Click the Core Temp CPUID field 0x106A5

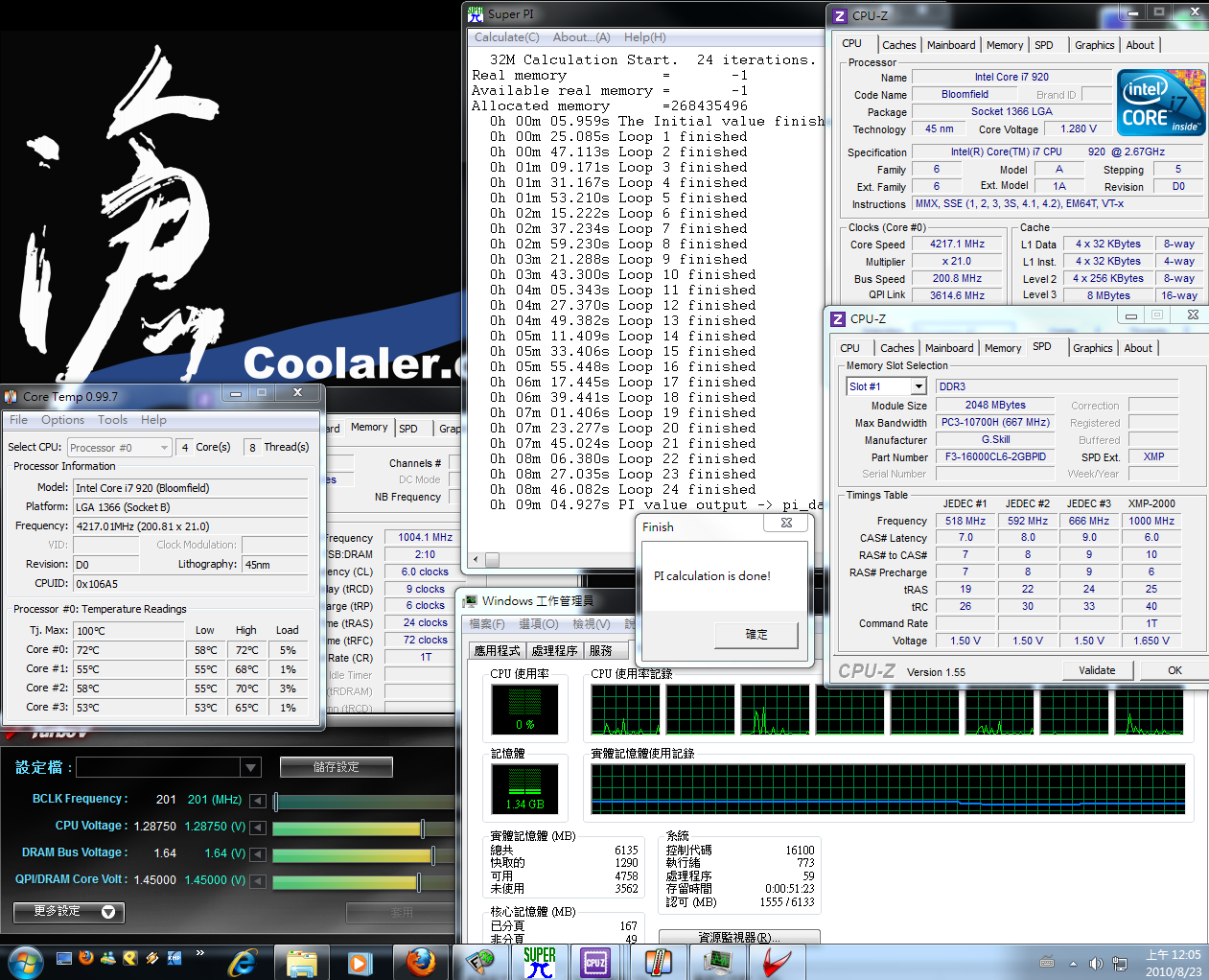tap(190, 584)
